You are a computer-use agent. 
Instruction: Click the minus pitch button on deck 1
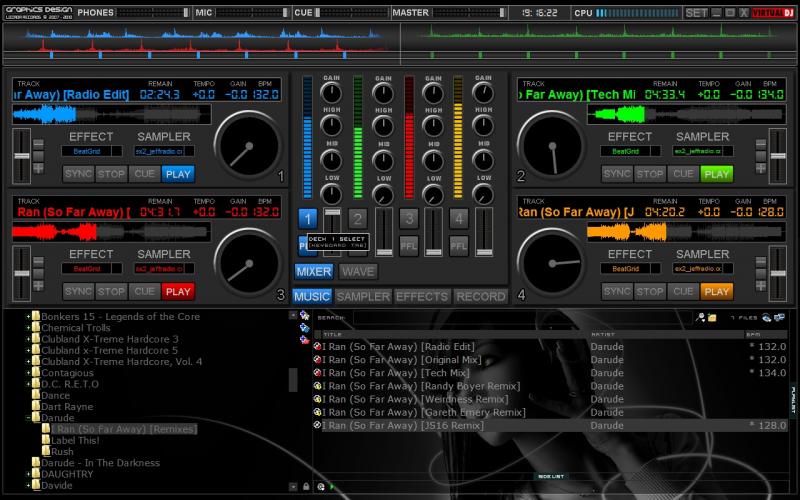(38, 144)
